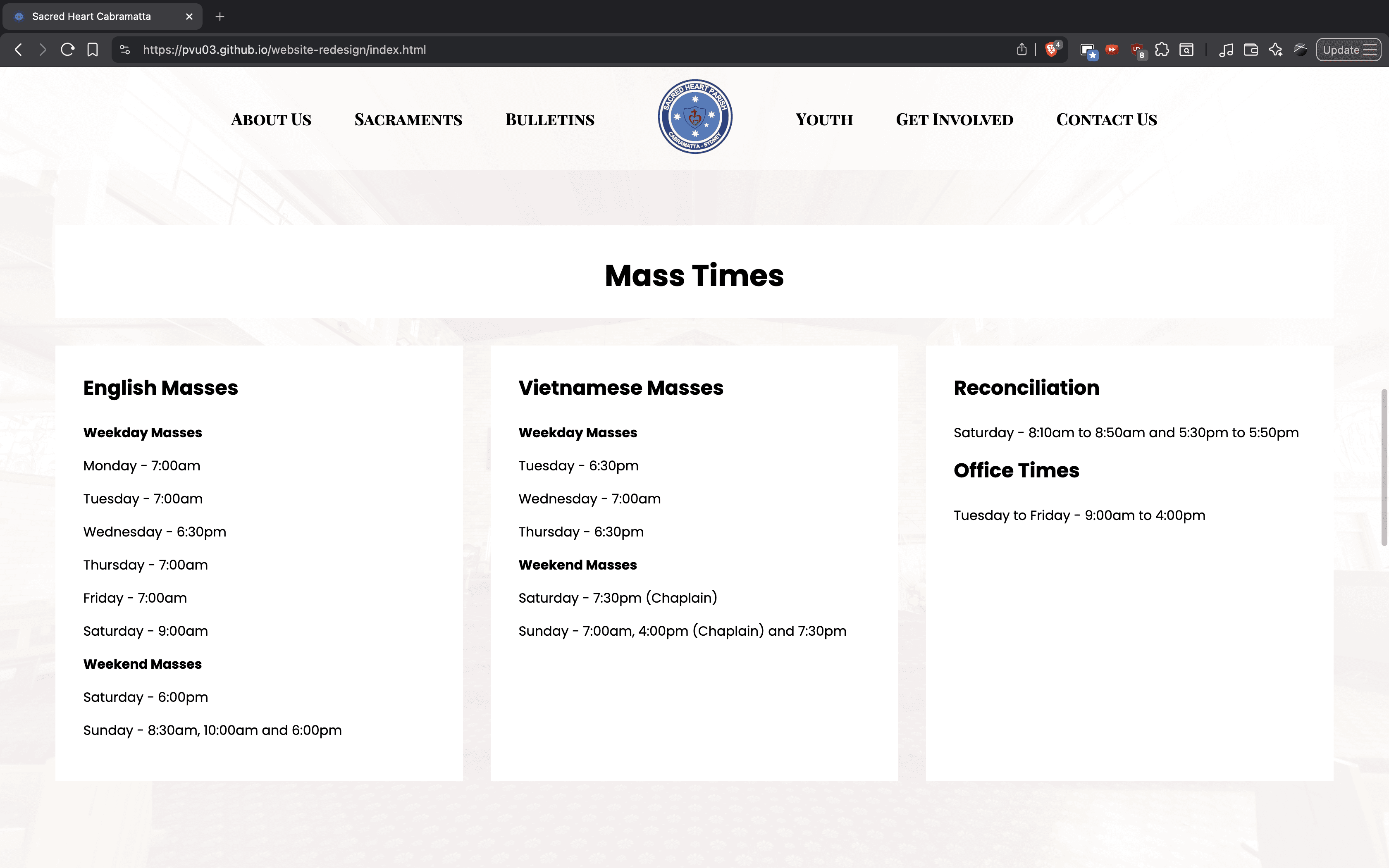Click the uBlock Origin extension icon
The image size is (1389, 868).
tap(1137, 50)
